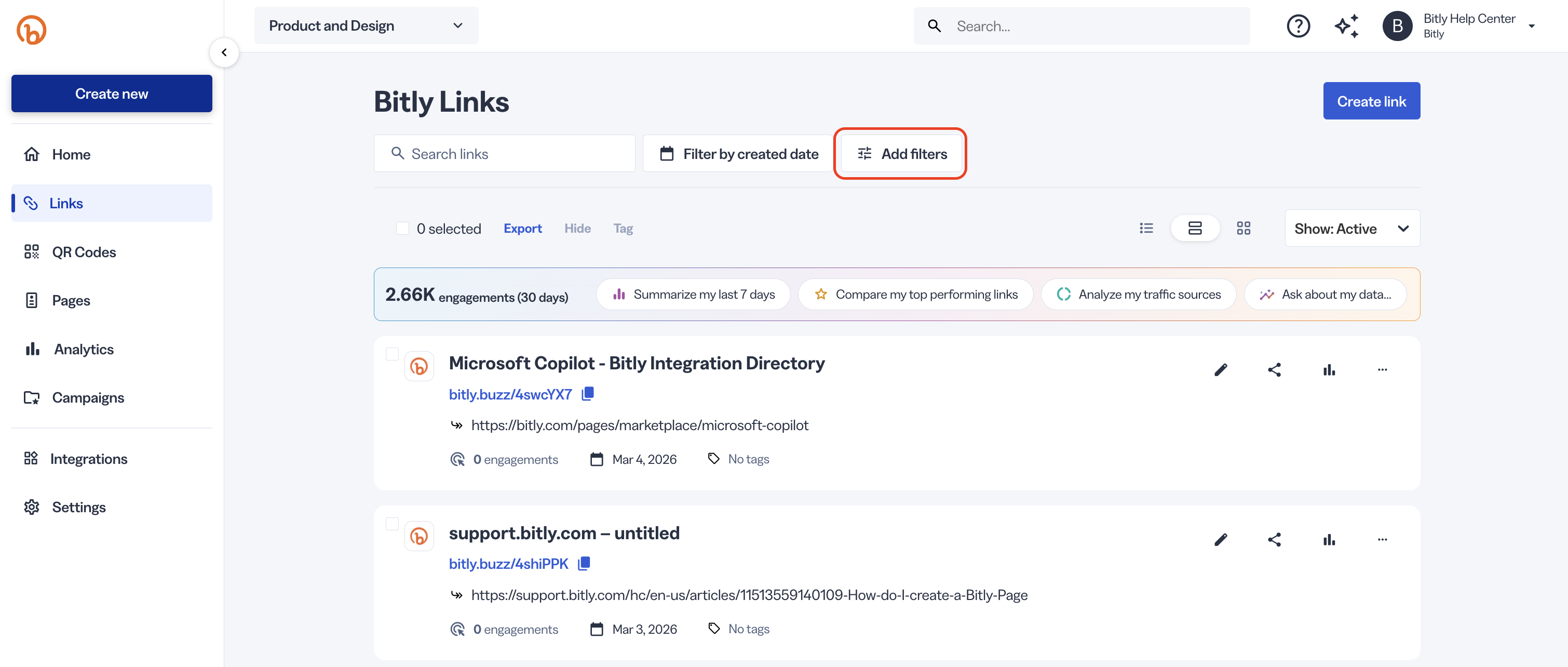
Task: Click the engagements icon on Microsoft Copilot card
Action: 457,459
